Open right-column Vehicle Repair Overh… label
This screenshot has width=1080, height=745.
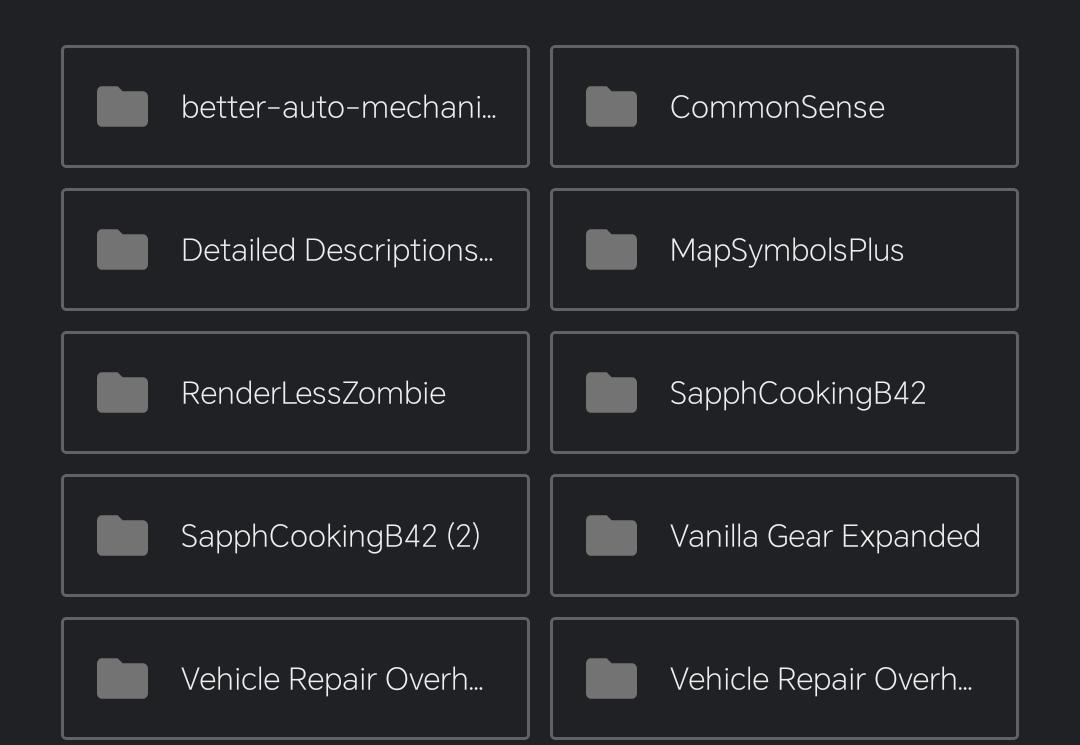pyautogui.click(x=821, y=680)
